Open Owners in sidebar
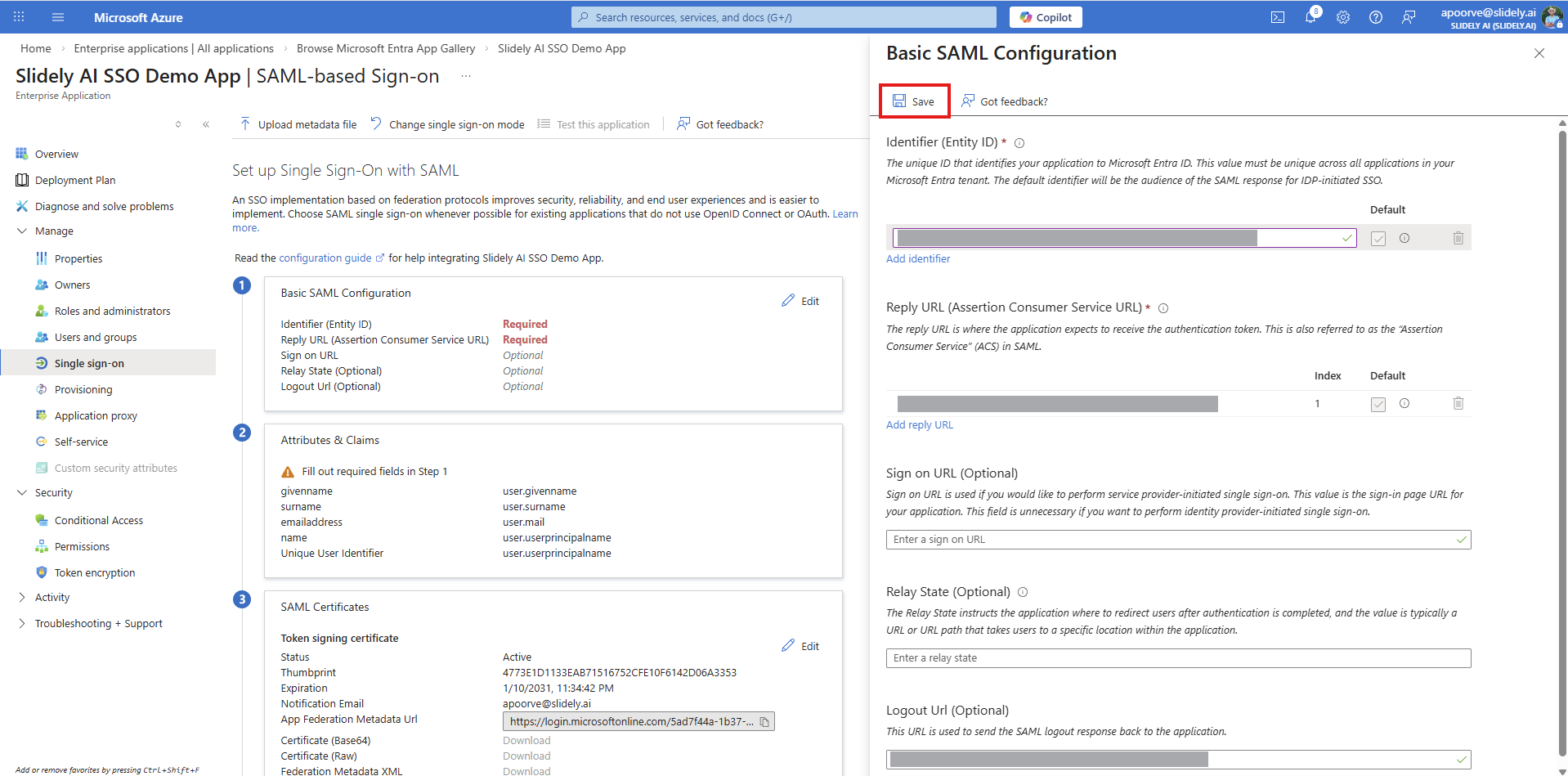The image size is (1568, 776). [x=72, y=285]
